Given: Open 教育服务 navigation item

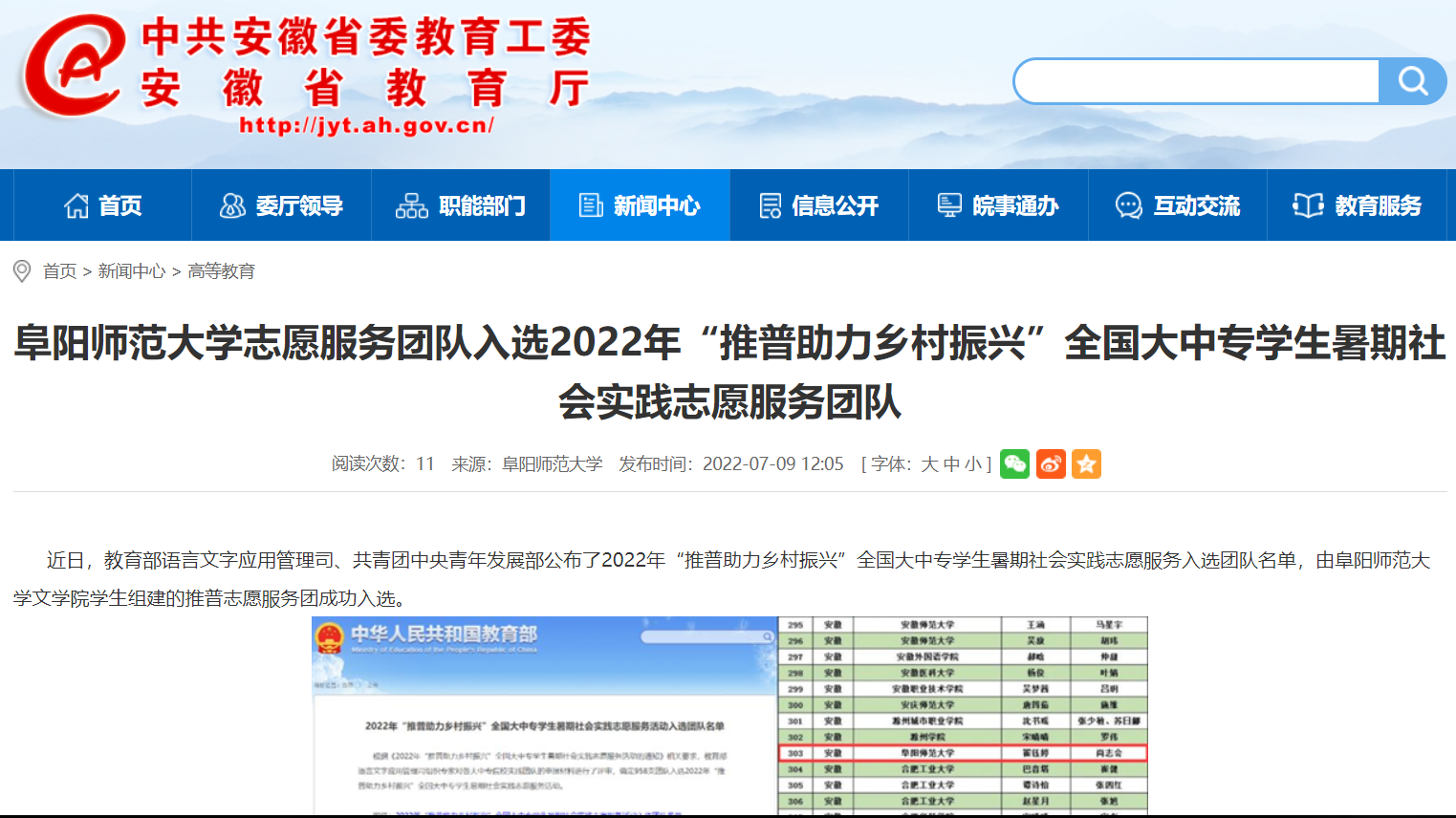Looking at the screenshot, I should coord(1358,205).
